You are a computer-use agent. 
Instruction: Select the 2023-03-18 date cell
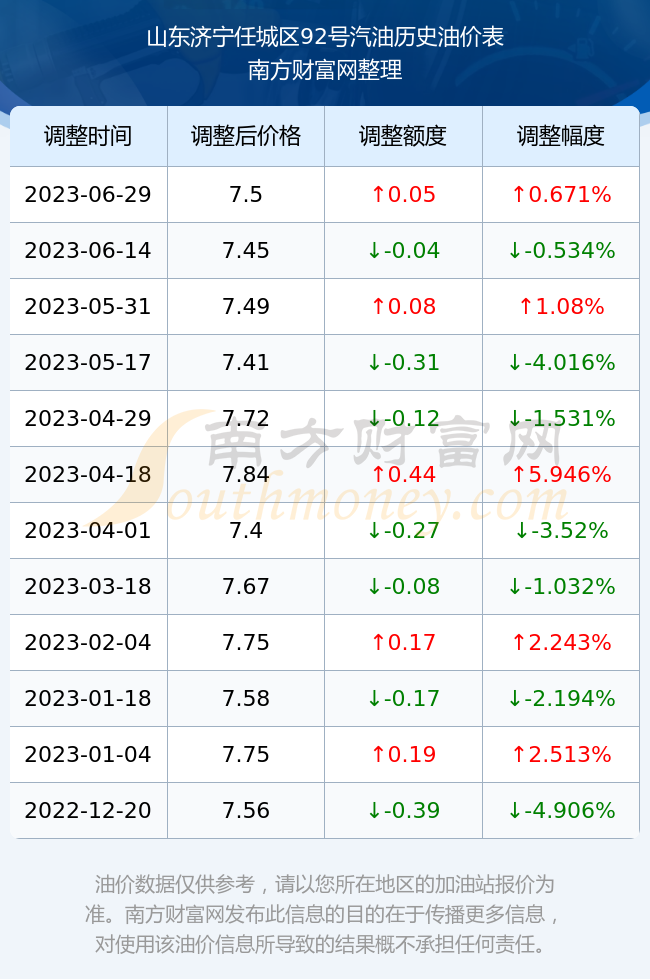(x=88, y=586)
